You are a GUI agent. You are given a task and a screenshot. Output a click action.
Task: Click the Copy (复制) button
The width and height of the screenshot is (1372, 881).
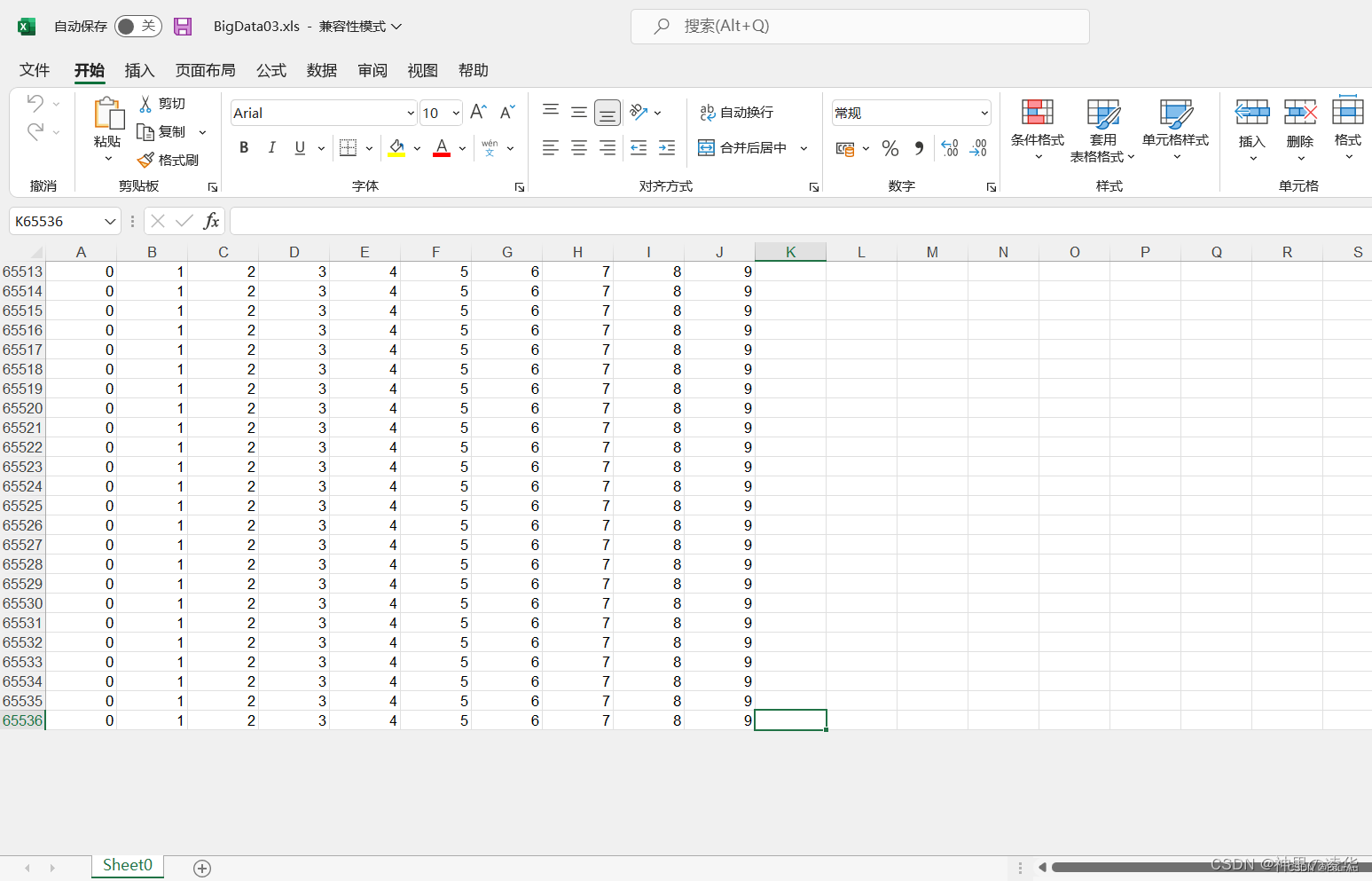(162, 132)
